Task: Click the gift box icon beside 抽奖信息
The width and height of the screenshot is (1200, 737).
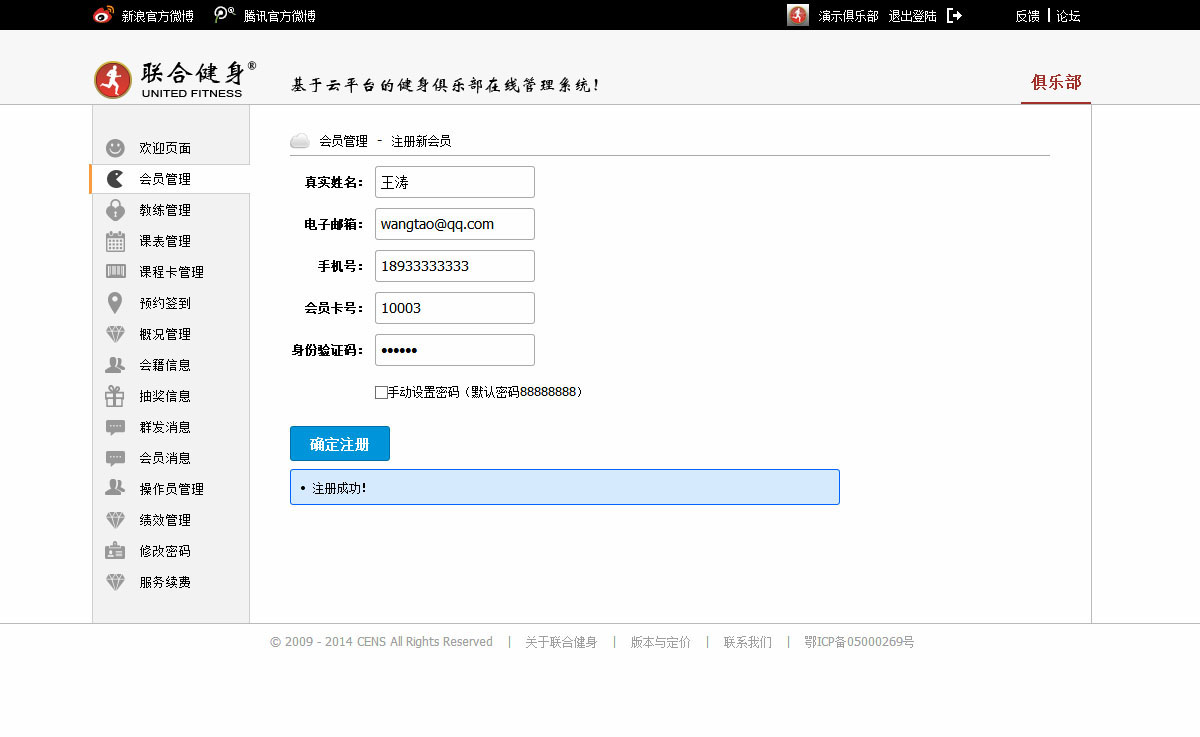Action: tap(116, 396)
